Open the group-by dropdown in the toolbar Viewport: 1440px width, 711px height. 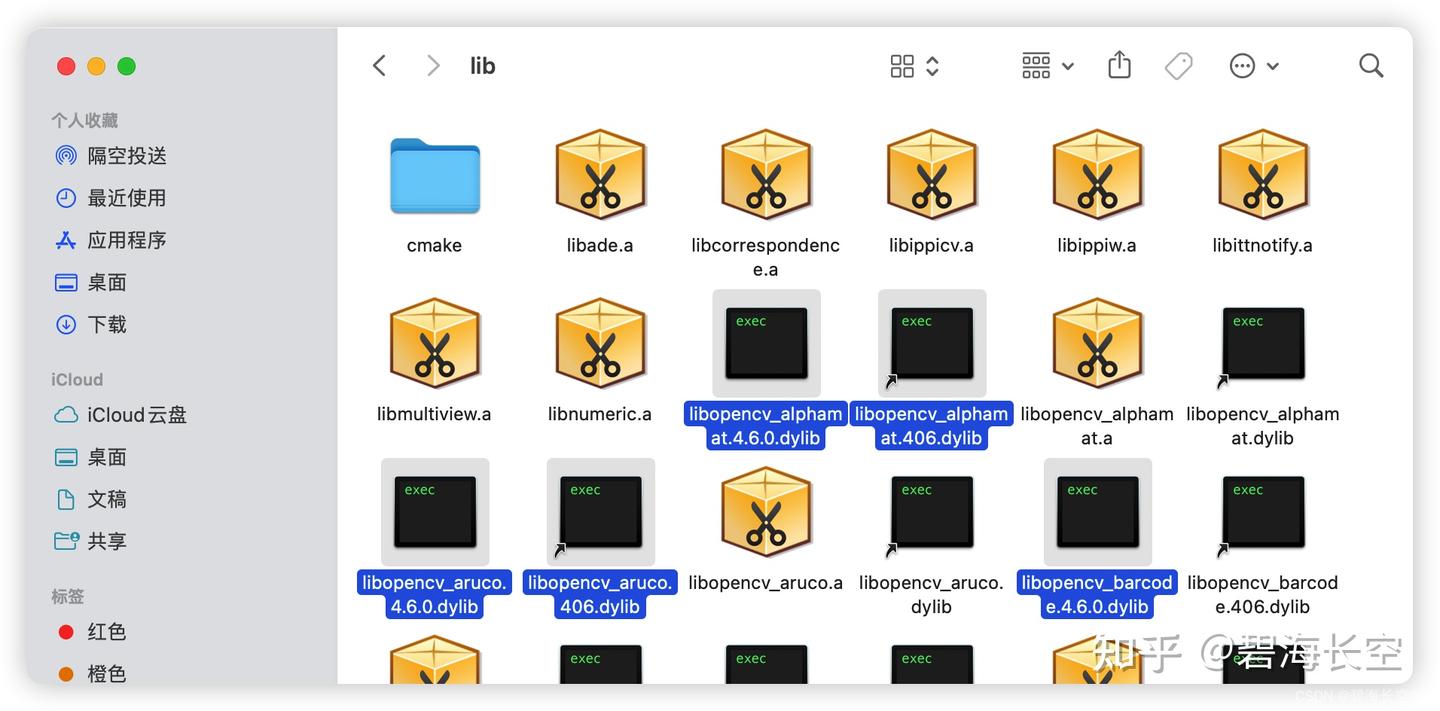pos(1045,65)
